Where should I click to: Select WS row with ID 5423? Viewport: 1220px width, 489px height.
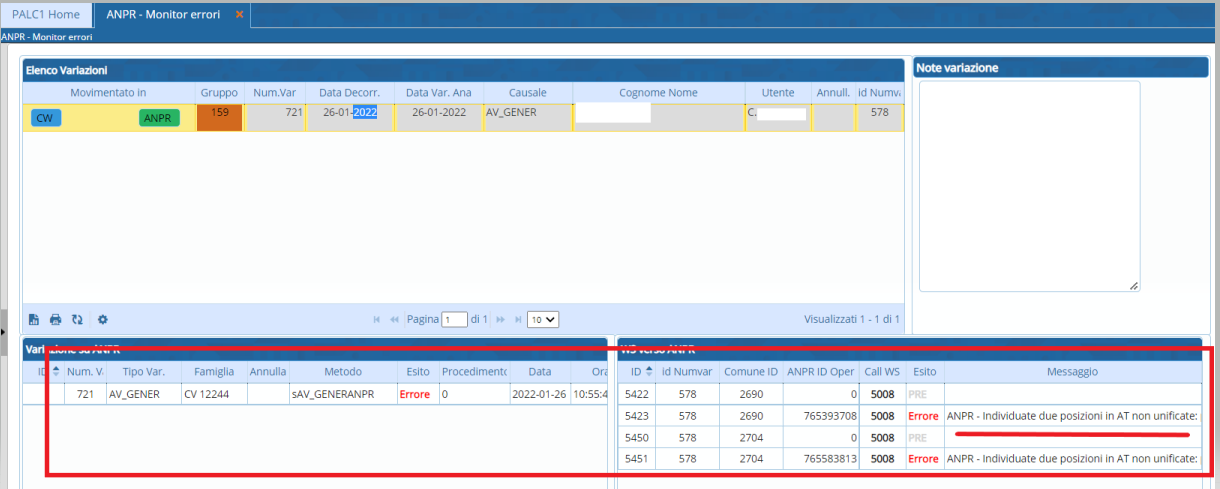[637, 415]
